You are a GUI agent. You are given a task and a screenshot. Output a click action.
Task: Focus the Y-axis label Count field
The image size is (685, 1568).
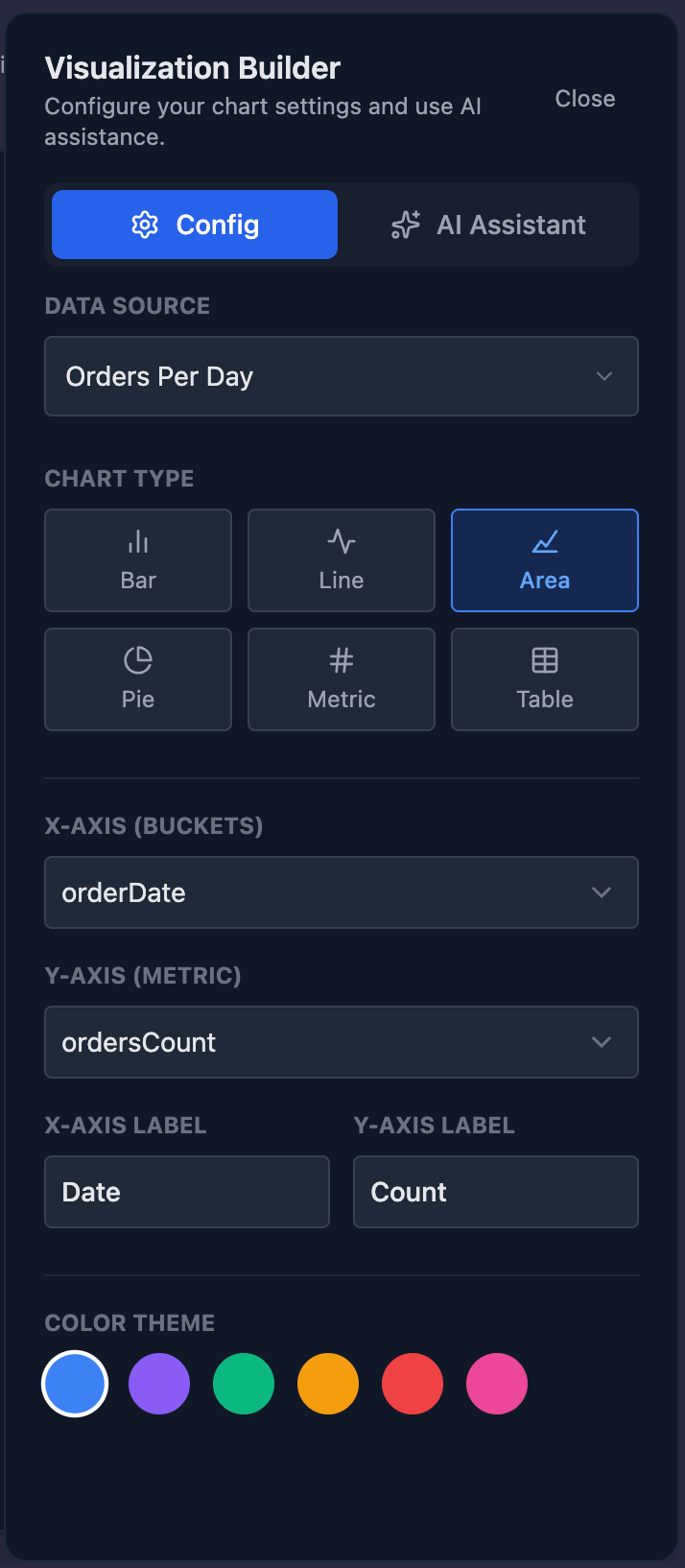click(496, 1192)
